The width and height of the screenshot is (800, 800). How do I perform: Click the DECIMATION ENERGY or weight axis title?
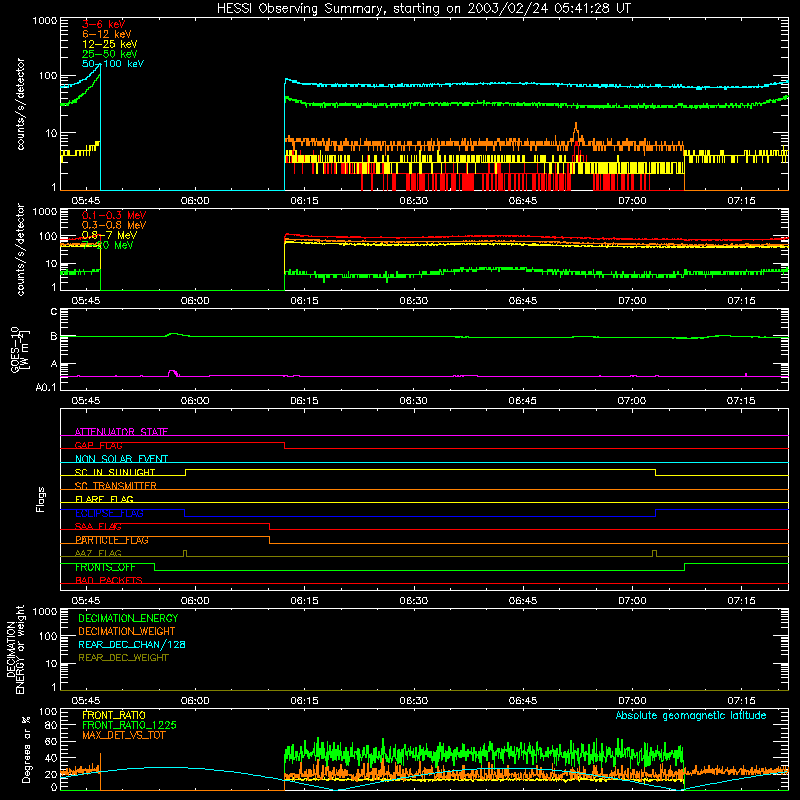click(15, 649)
